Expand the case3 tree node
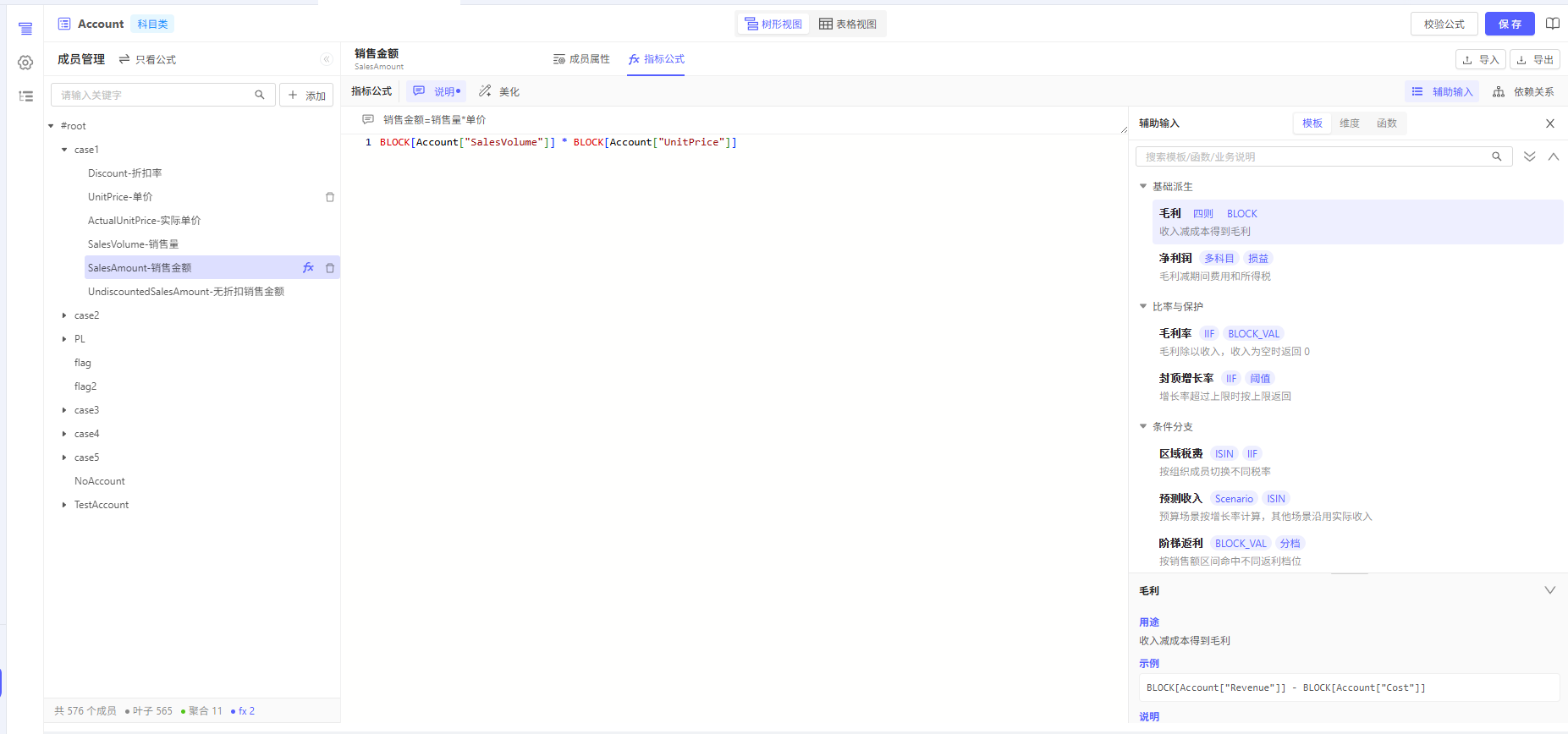This screenshot has width=1568, height=734. coord(64,410)
